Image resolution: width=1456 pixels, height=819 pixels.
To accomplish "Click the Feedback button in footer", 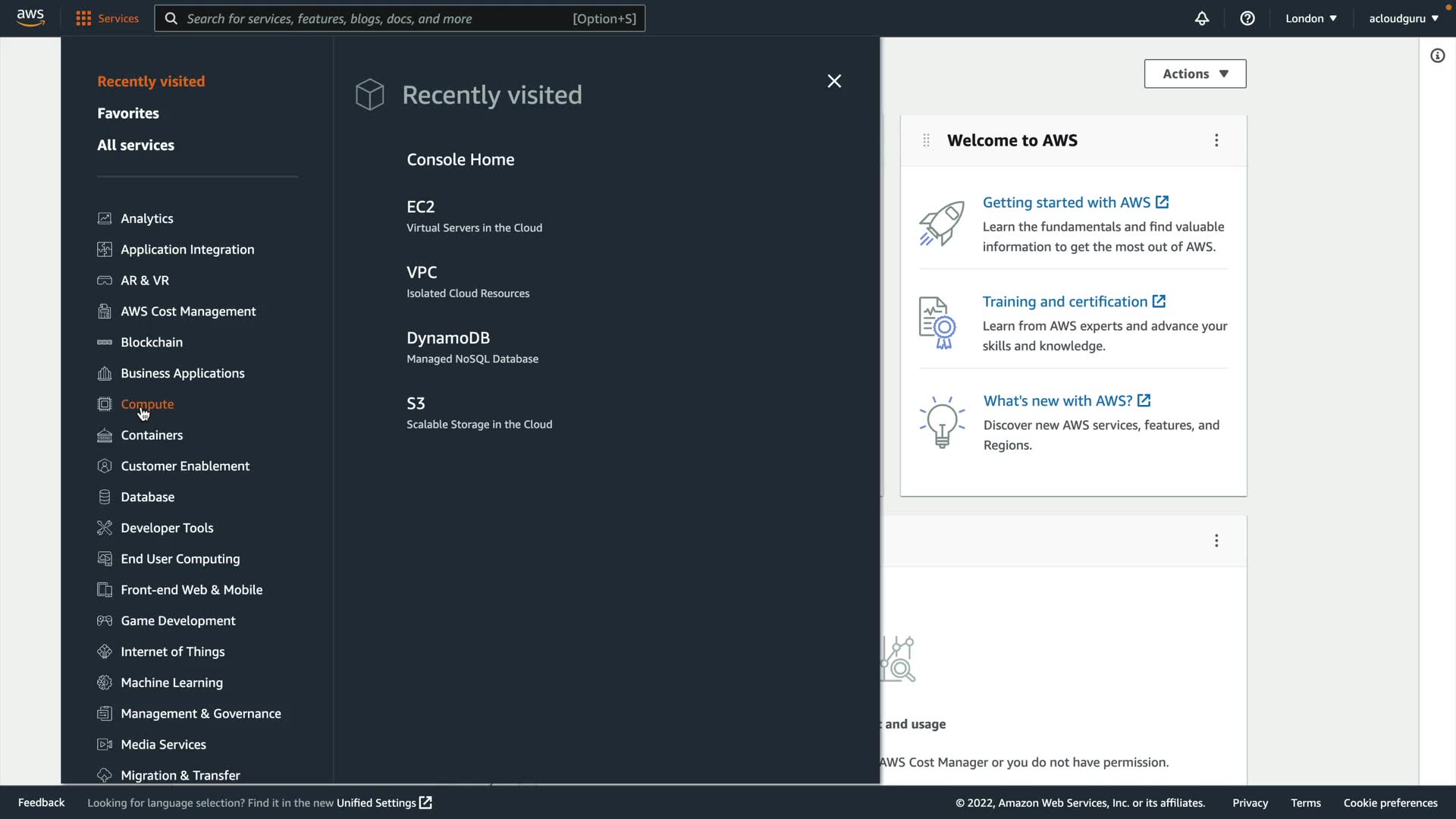I will pyautogui.click(x=42, y=802).
